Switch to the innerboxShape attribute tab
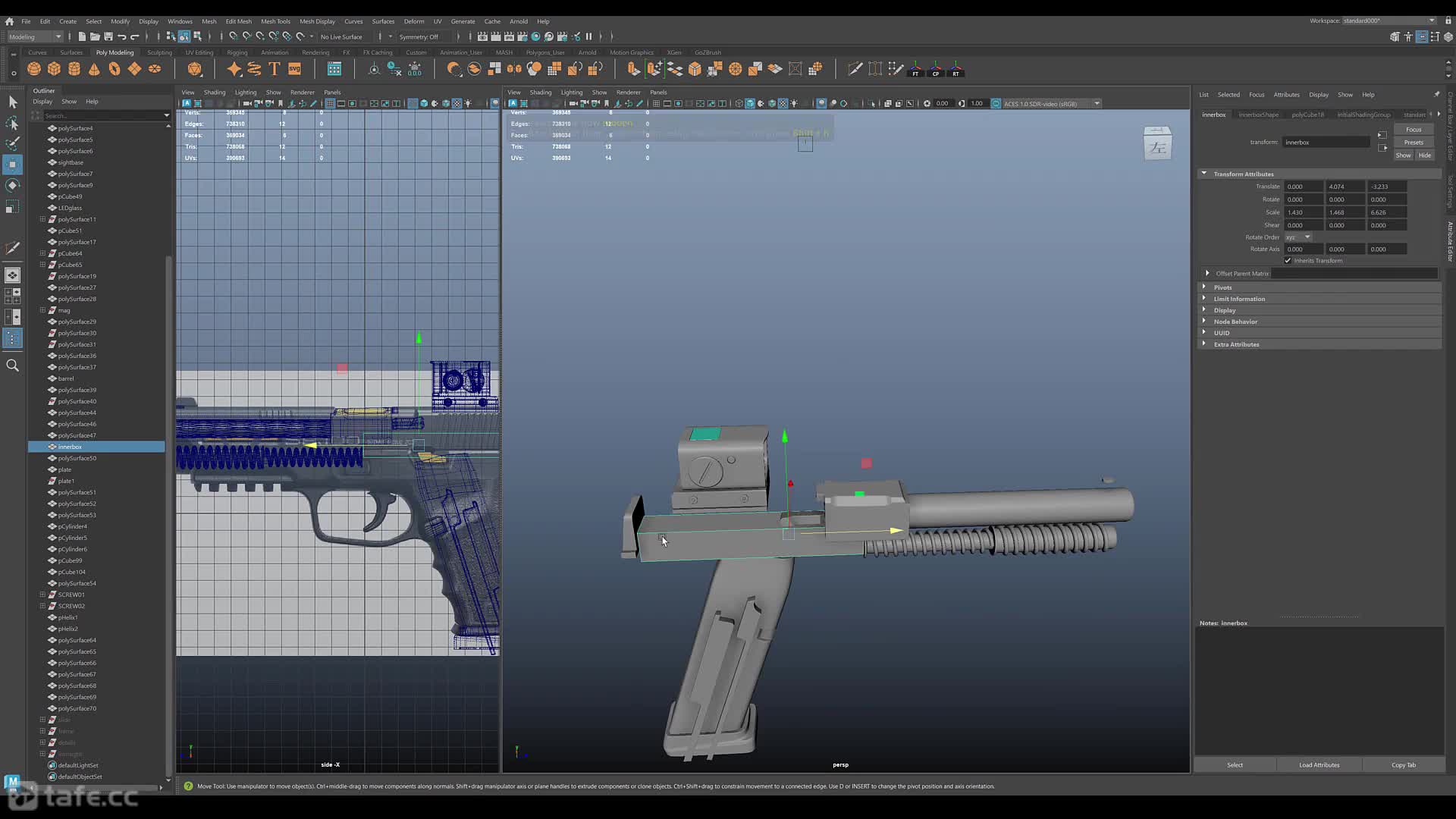1456x819 pixels. click(x=1258, y=115)
